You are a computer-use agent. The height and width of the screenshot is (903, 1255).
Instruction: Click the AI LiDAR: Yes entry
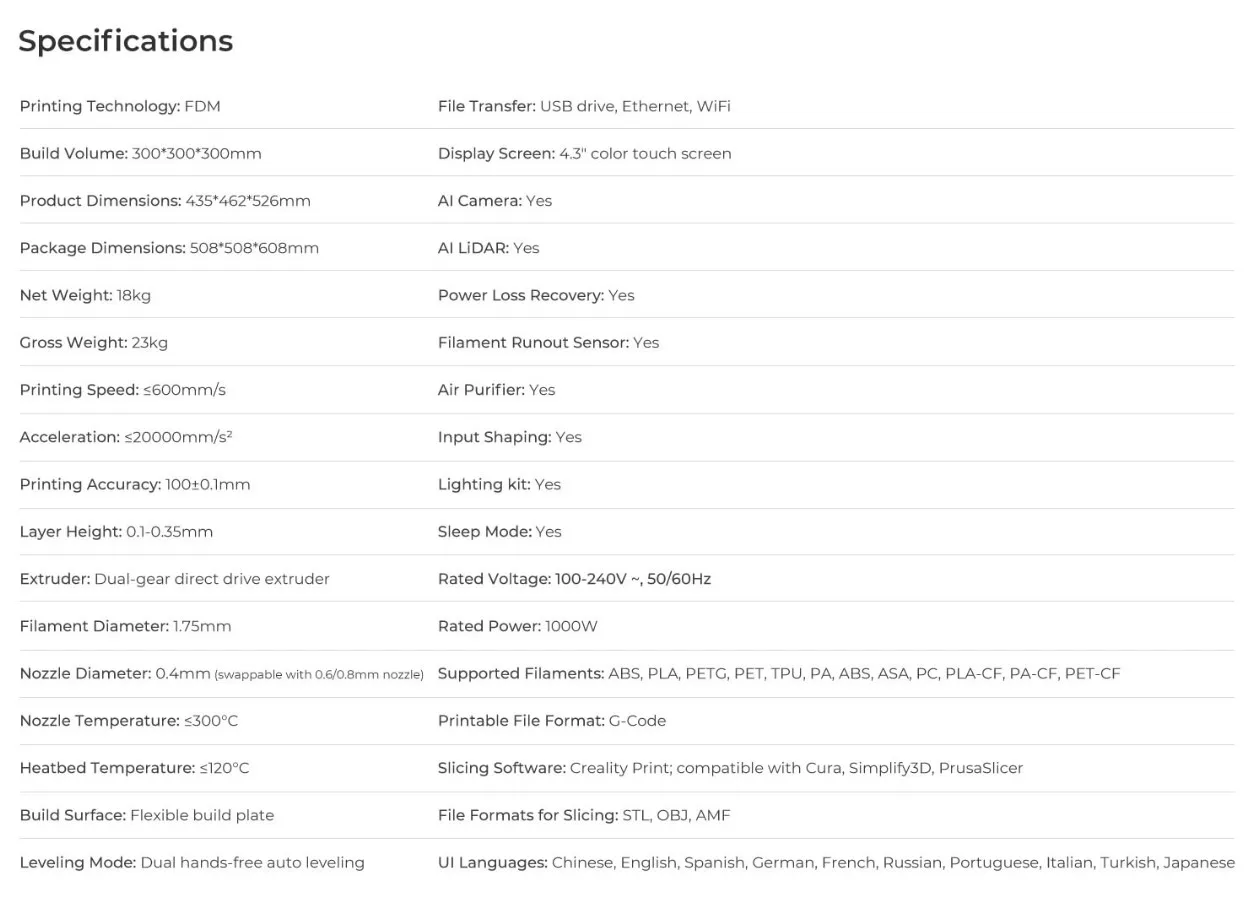coord(488,248)
